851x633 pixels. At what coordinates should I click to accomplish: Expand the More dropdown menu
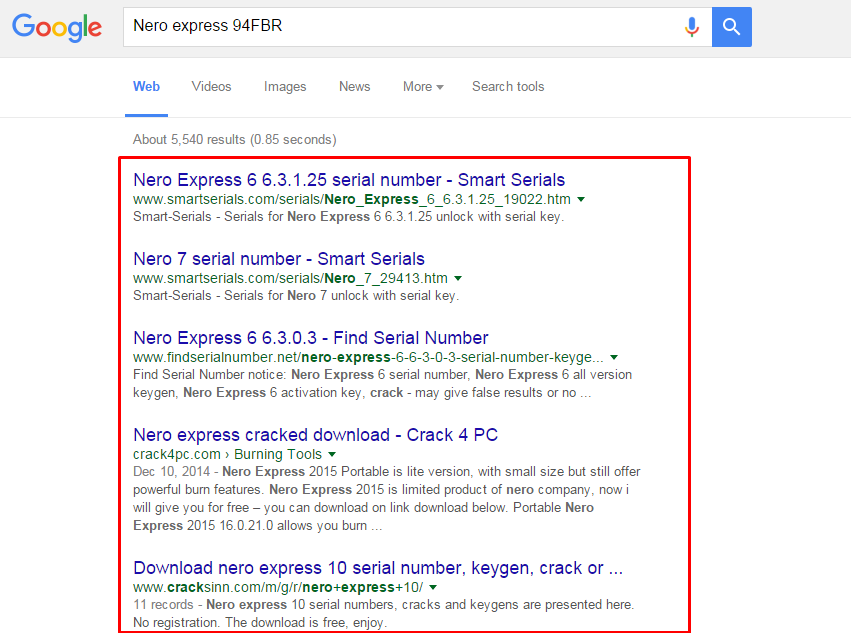click(x=423, y=86)
